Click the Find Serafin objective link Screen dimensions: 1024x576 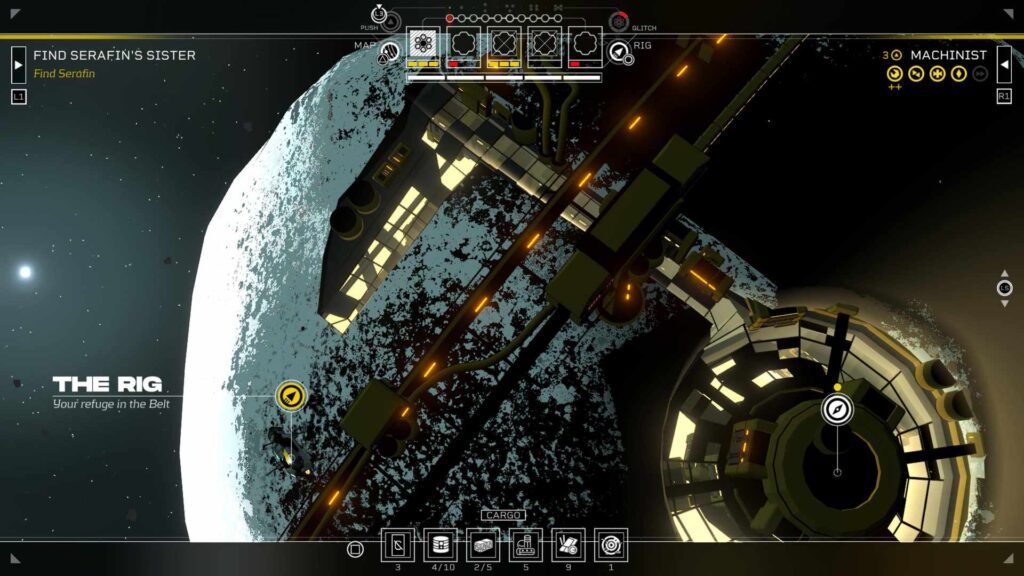(x=64, y=74)
